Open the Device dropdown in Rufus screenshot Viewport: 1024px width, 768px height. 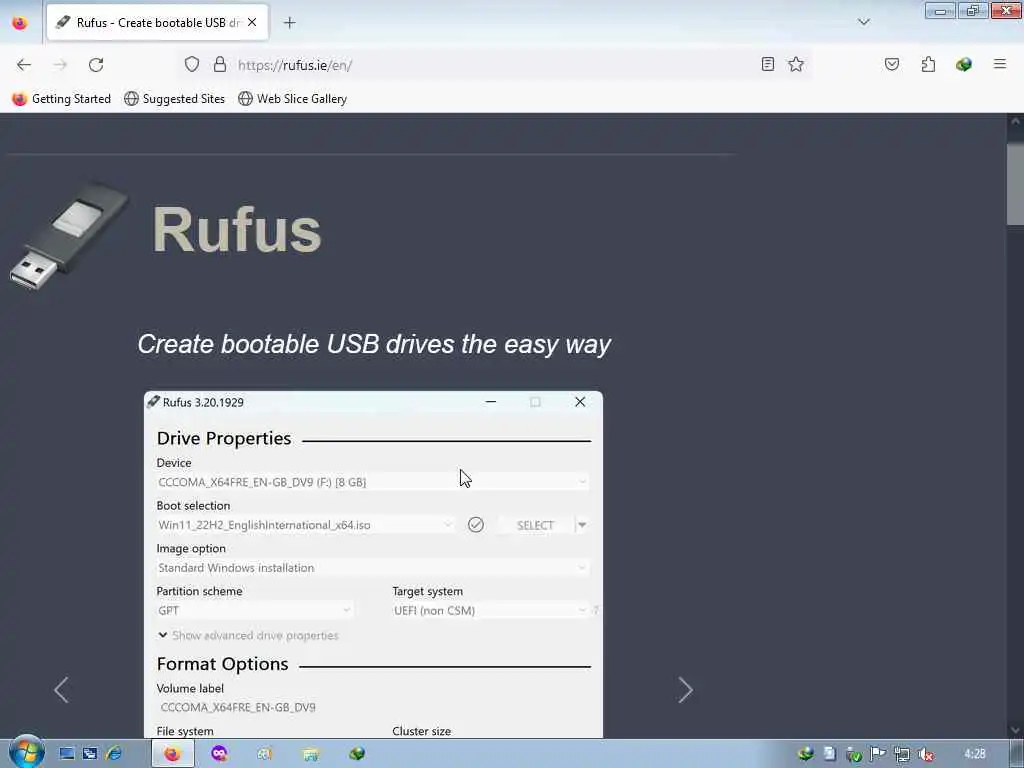[372, 482]
